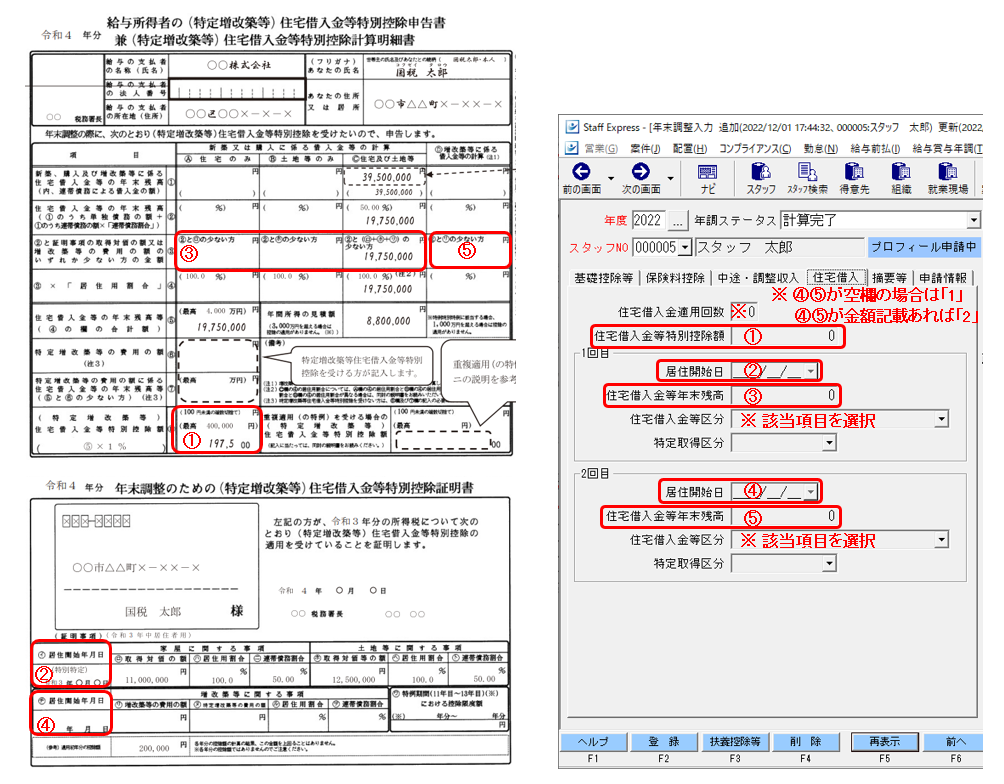Select the 住宅借入 tab
Viewport: 1004px width, 784px height.
[x=836, y=277]
